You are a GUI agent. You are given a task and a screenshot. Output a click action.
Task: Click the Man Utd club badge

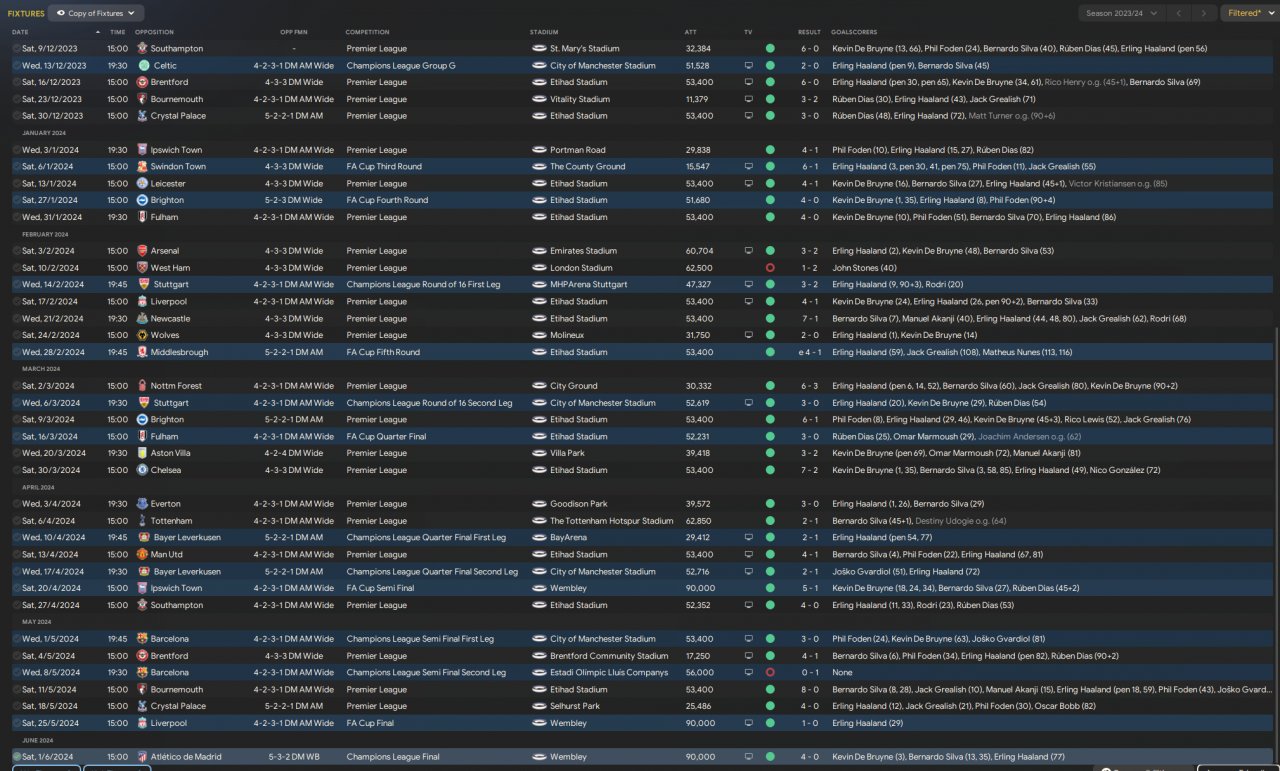click(143, 554)
